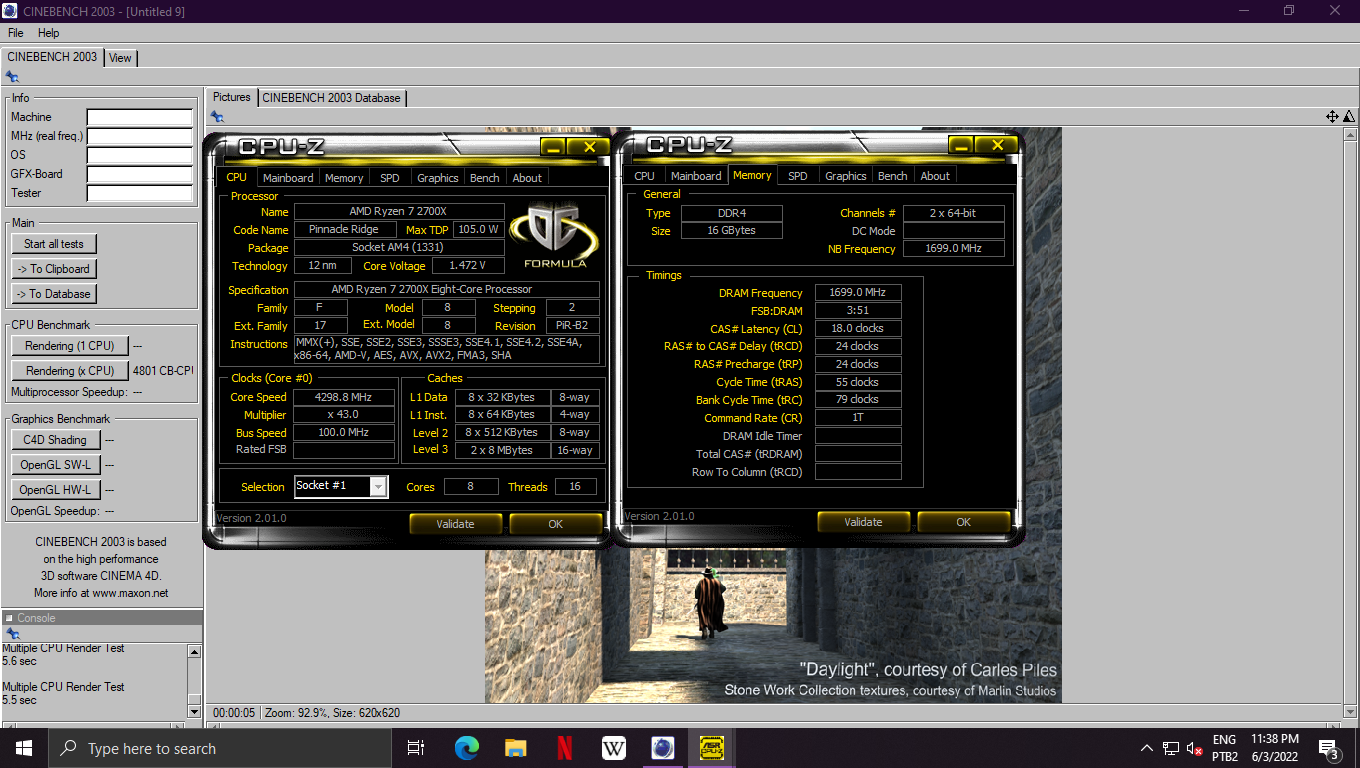Click the Console scrollbar up arrow
The width and height of the screenshot is (1360, 768).
(195, 652)
